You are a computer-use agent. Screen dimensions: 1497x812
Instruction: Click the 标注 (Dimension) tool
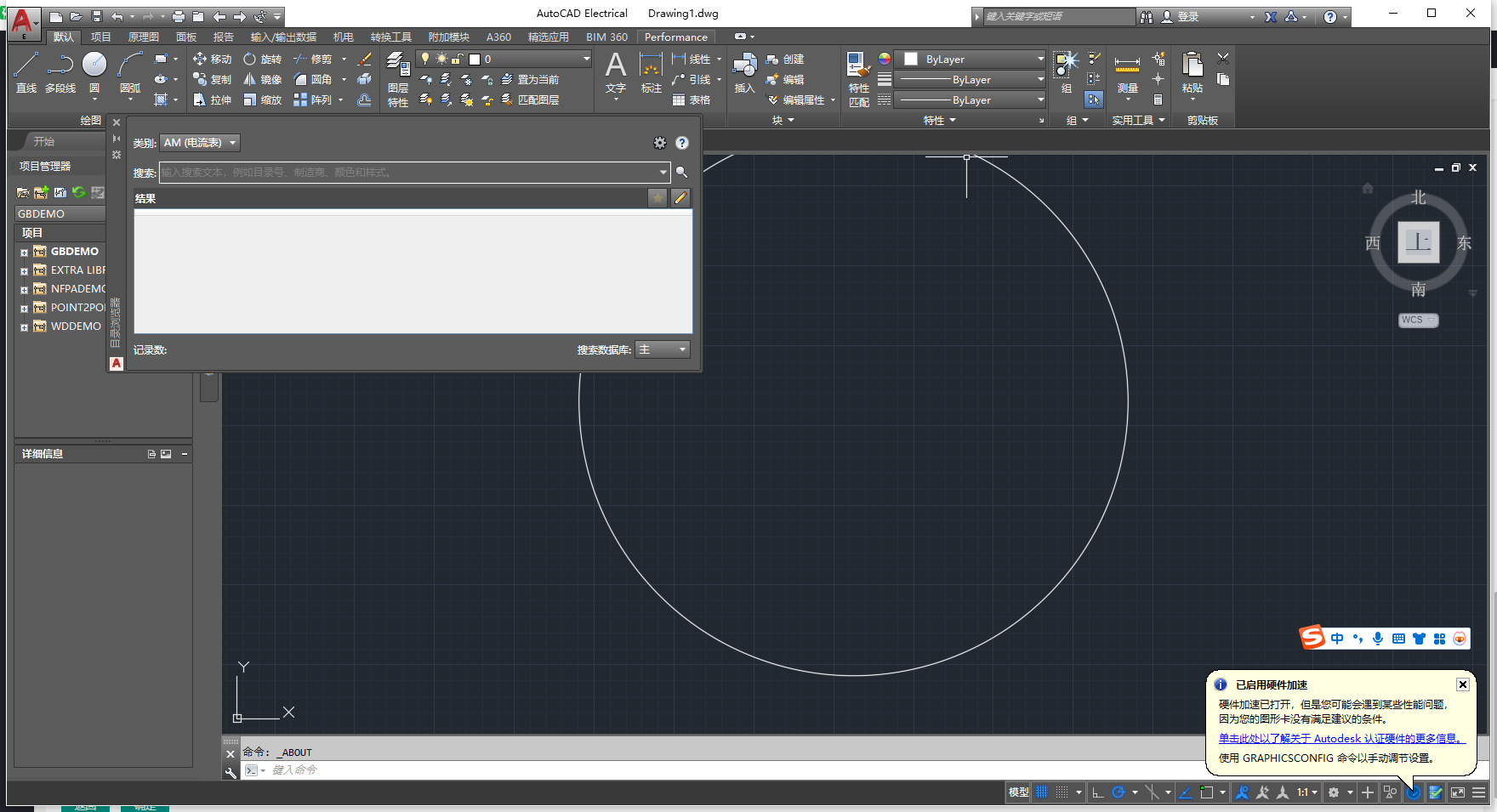point(651,72)
